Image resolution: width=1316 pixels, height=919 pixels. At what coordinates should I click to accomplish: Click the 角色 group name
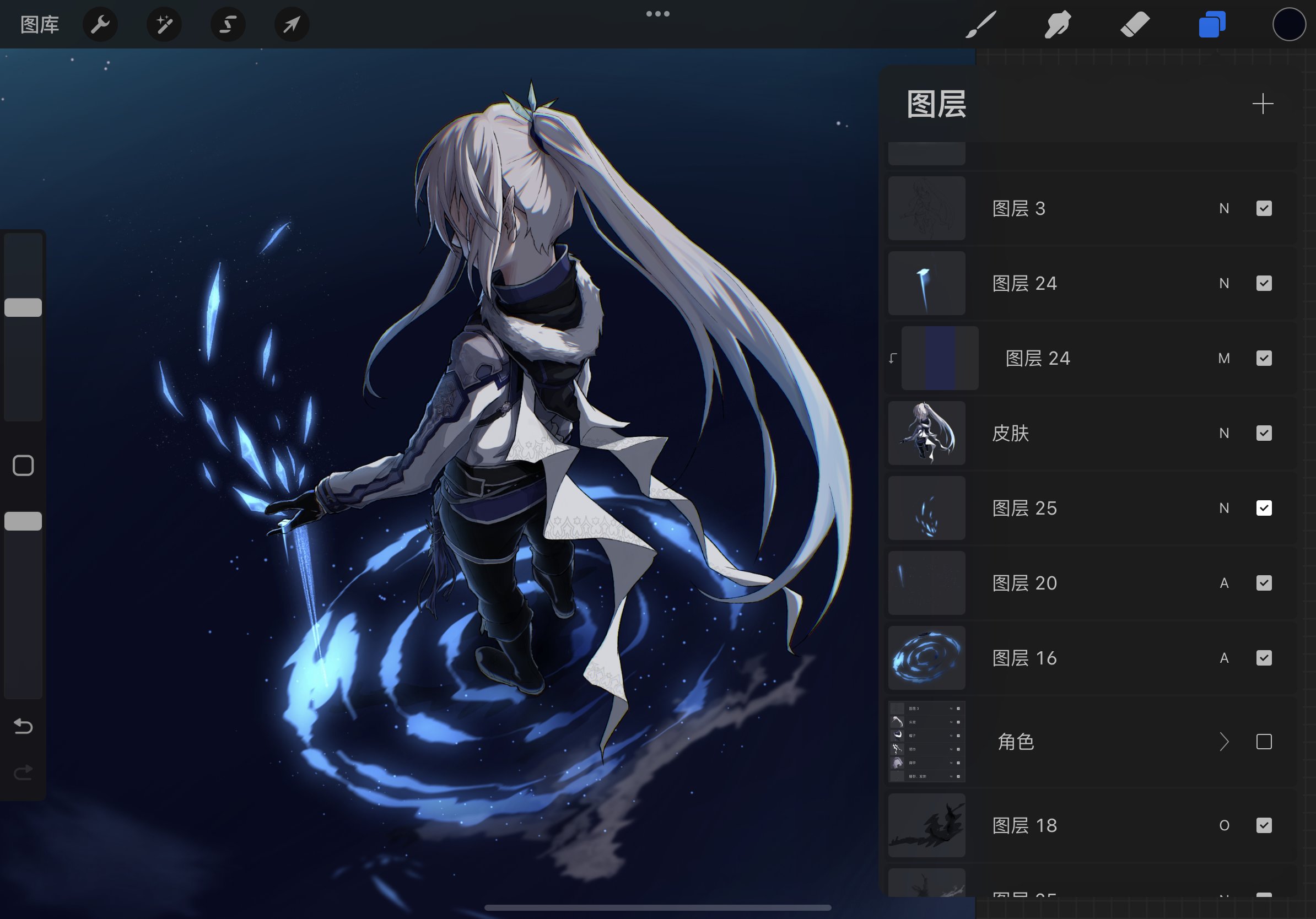[x=1016, y=742]
